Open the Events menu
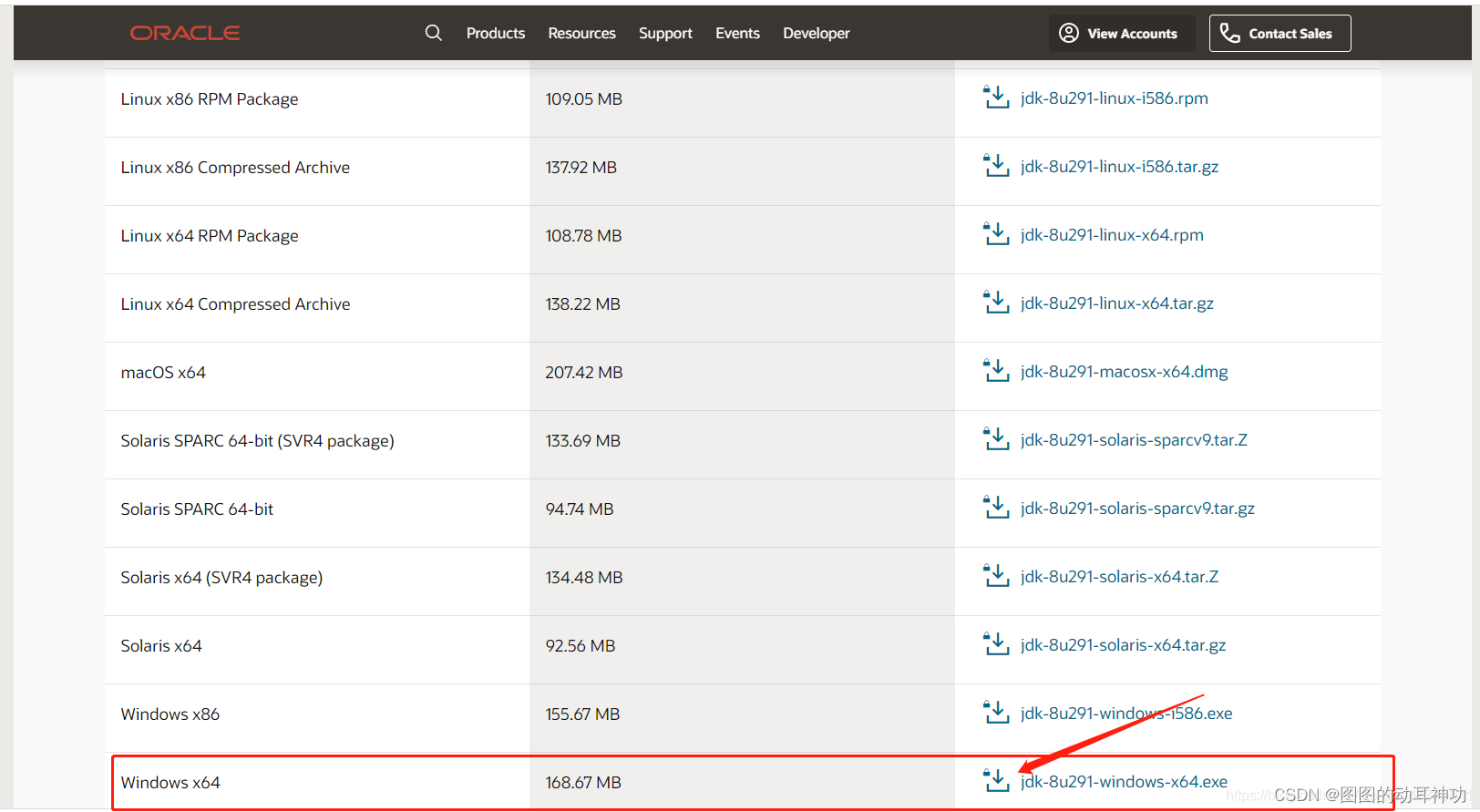Viewport: 1480px width, 812px height. (x=737, y=33)
